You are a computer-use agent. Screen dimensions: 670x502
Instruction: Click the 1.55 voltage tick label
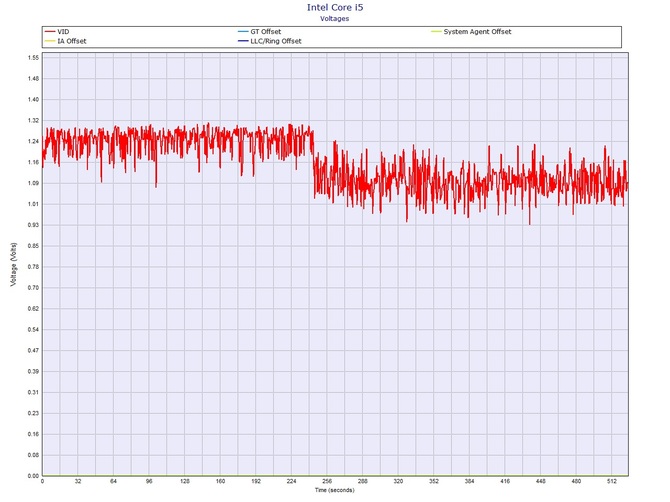point(33,58)
